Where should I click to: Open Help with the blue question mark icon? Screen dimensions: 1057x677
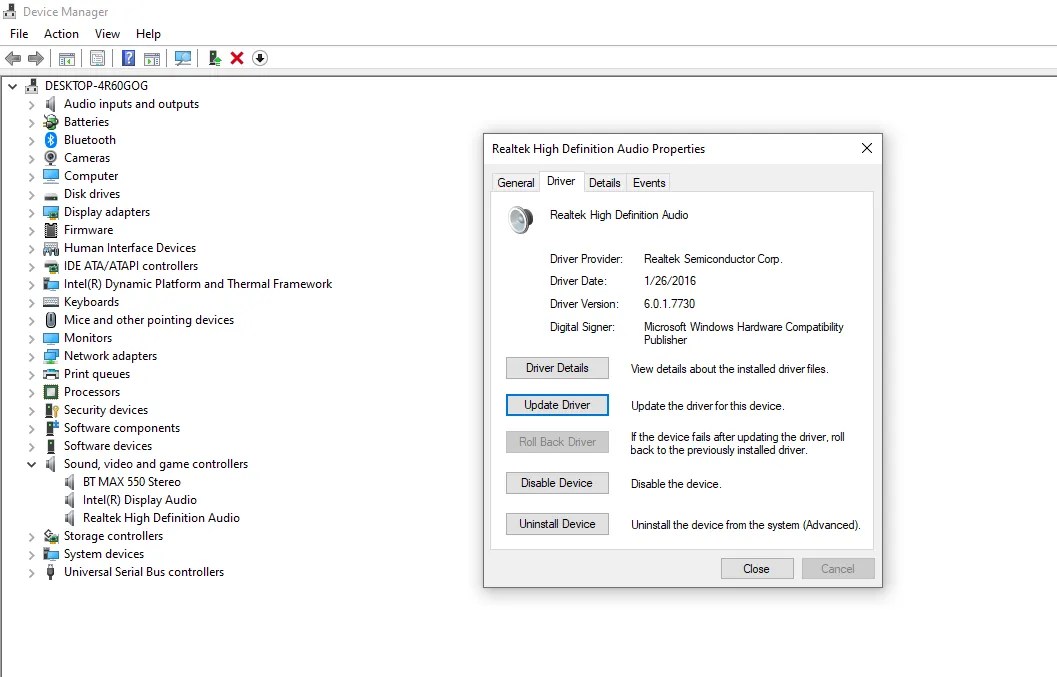point(127,58)
